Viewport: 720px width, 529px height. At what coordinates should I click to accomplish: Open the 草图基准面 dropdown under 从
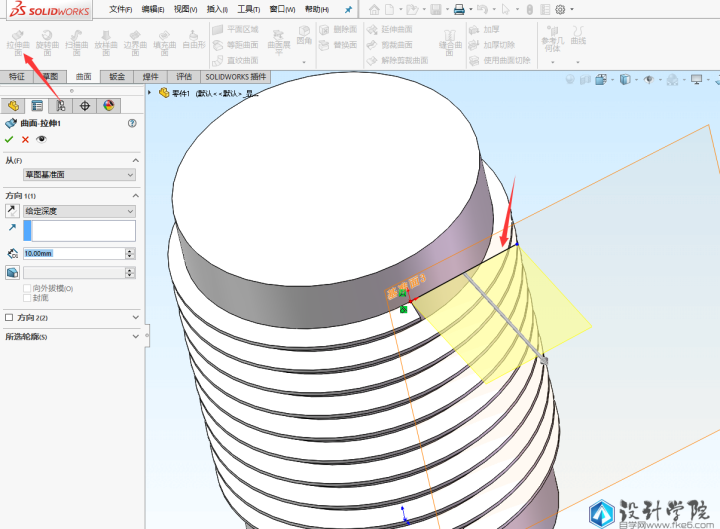tap(80, 174)
